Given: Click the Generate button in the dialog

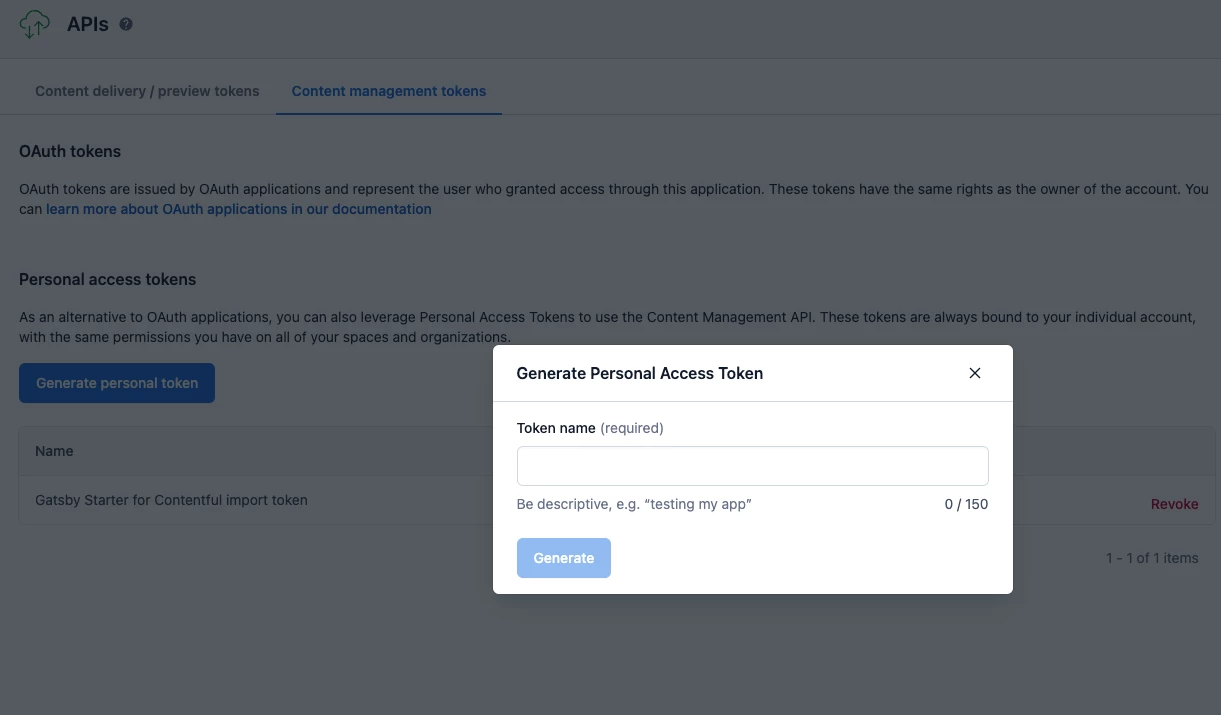Looking at the screenshot, I should [563, 558].
